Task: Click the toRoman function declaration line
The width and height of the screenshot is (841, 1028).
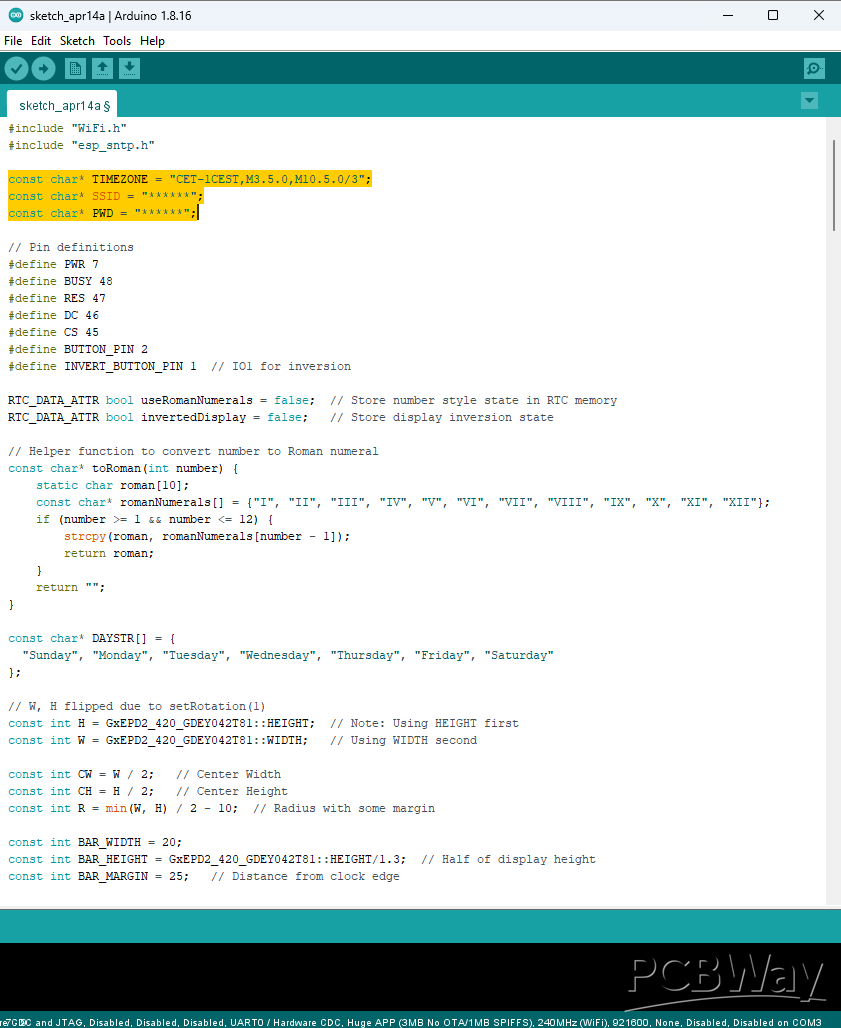Action: 123,468
